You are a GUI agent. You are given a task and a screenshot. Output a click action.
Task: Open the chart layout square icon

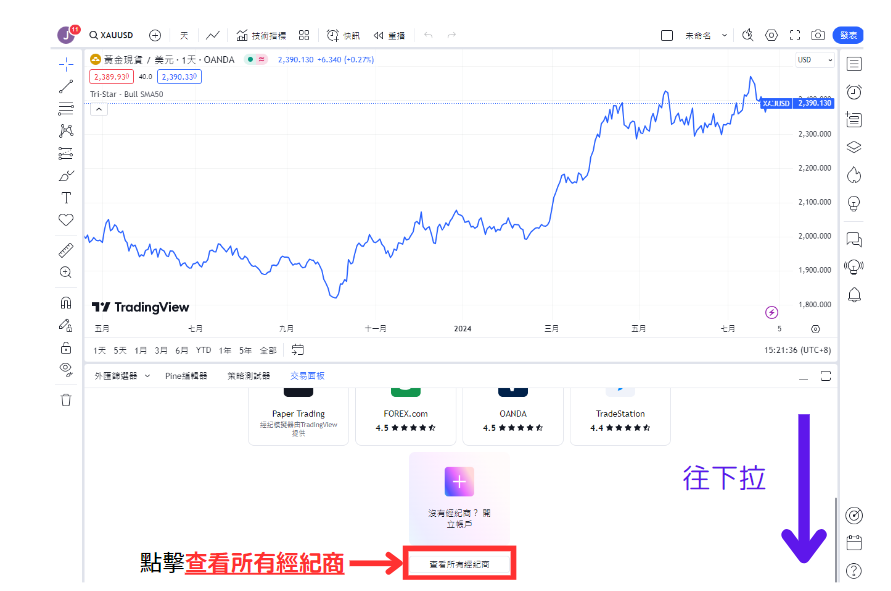667,35
